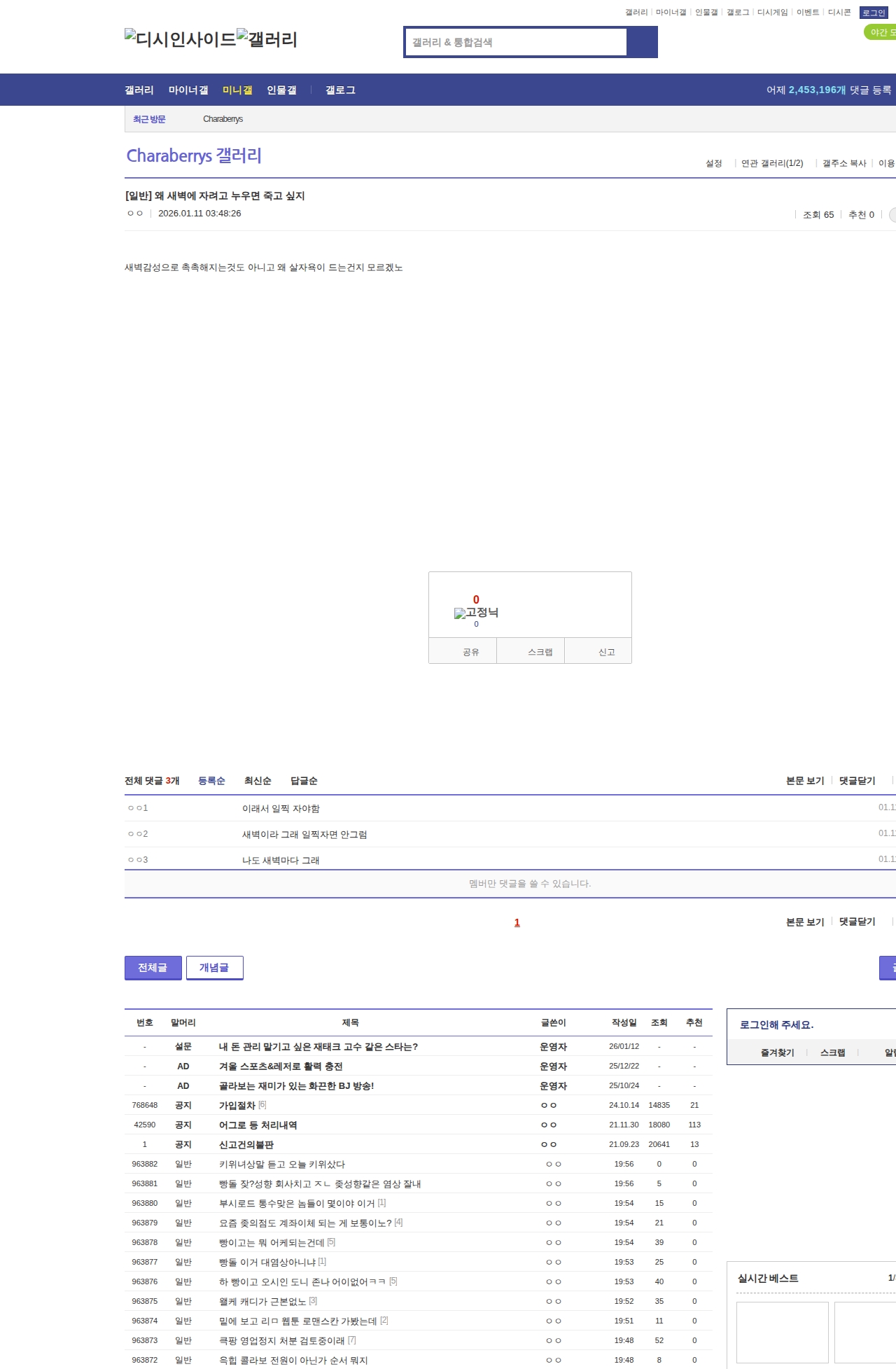896x1369 pixels.
Task: Switch to the 개념글 tab
Action: [214, 968]
